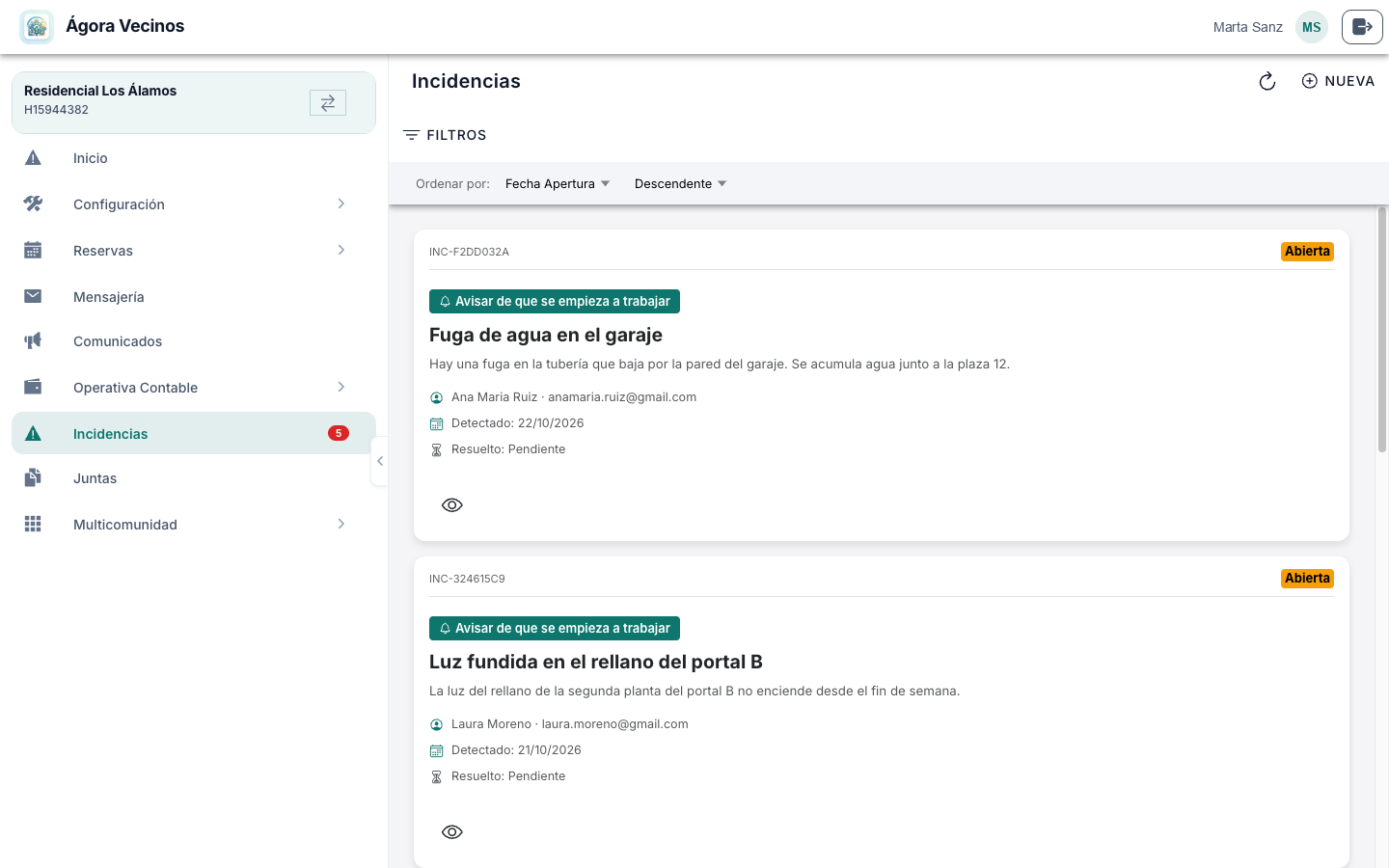The width and height of the screenshot is (1389, 868).
Task: Expand the Configuración submenu chevron
Action: point(341,203)
